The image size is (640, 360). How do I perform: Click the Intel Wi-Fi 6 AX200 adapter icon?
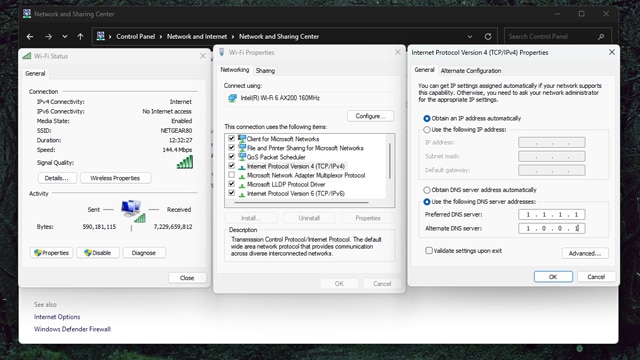[x=232, y=98]
